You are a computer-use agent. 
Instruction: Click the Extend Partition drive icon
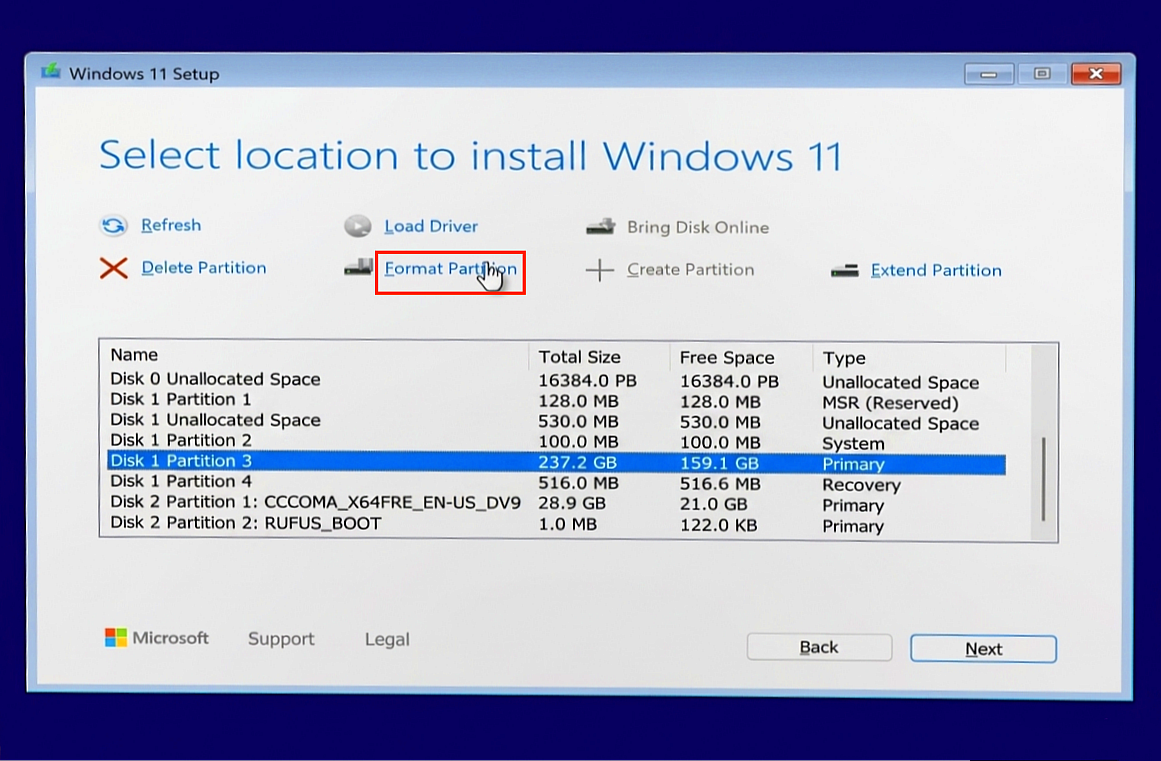(x=845, y=271)
